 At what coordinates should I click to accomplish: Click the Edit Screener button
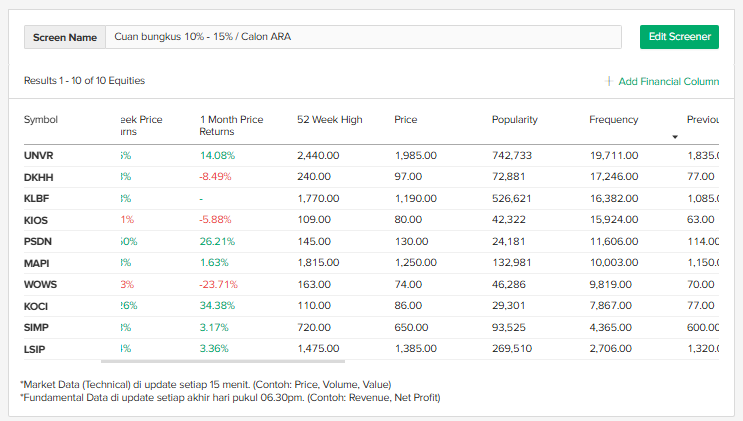[679, 37]
